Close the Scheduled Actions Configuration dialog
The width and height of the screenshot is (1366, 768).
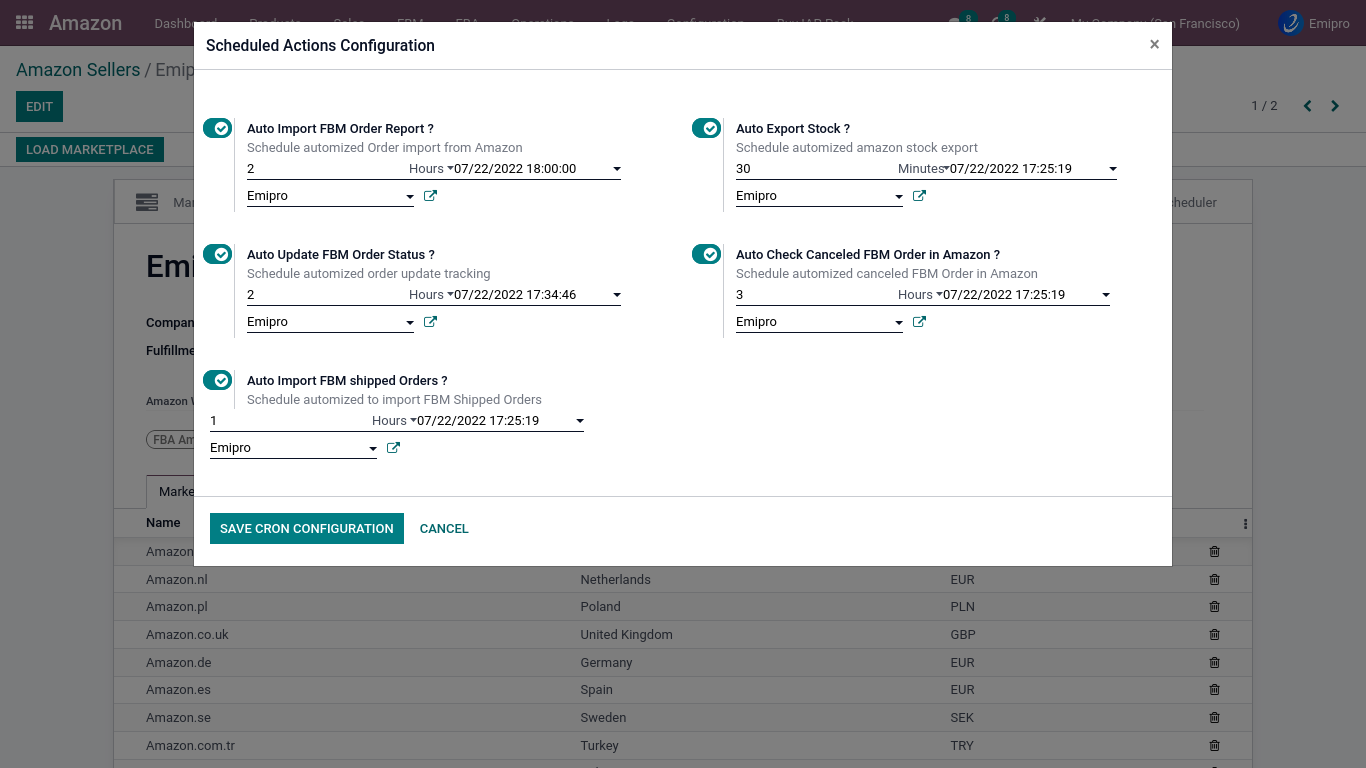[x=1154, y=45]
